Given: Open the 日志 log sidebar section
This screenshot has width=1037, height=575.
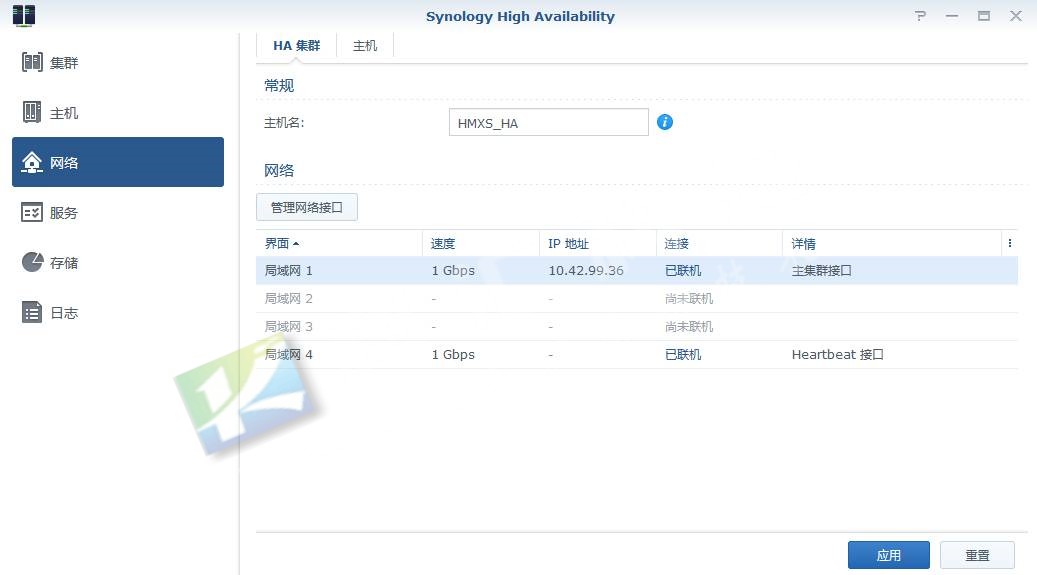Looking at the screenshot, I should coord(118,312).
